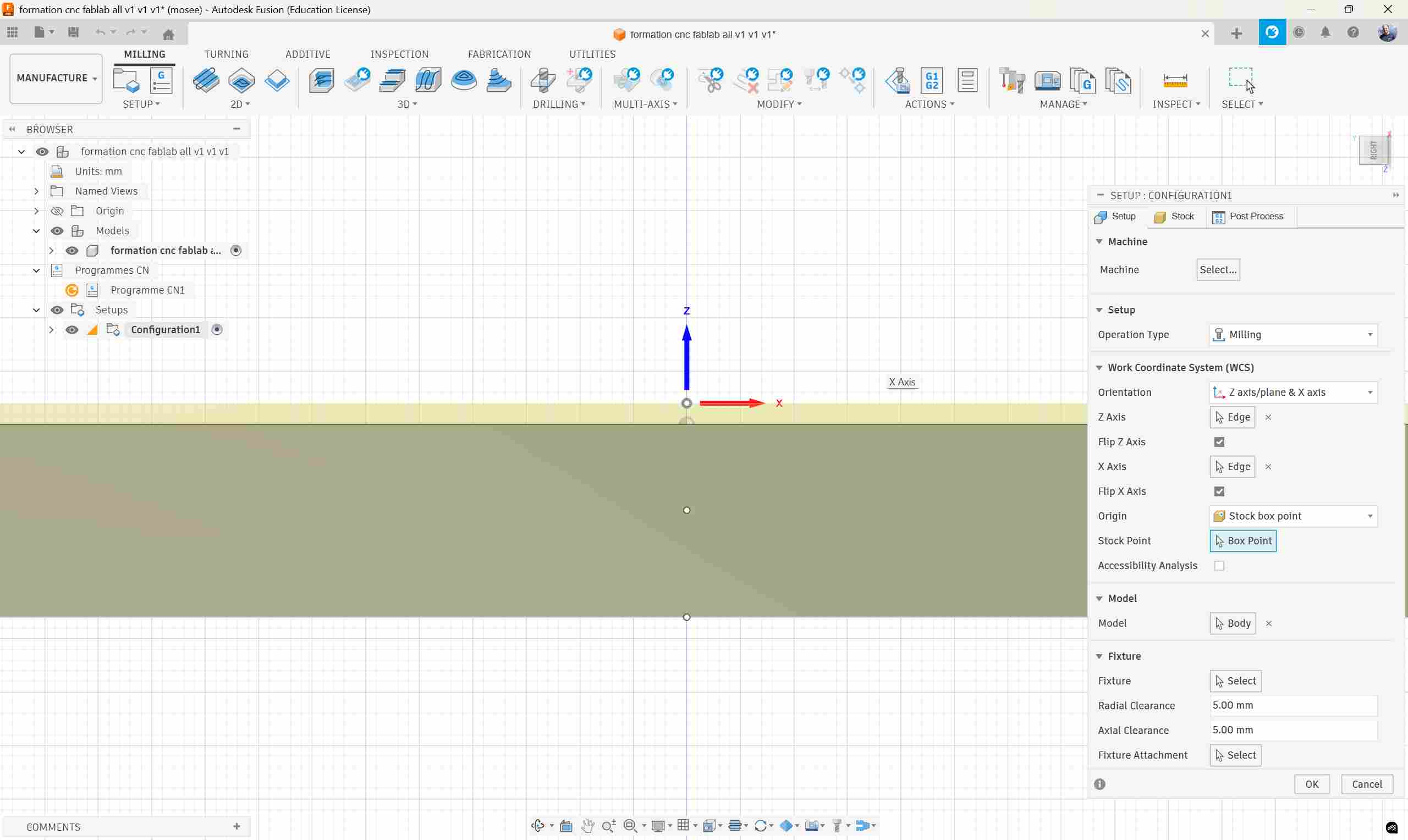The image size is (1408, 840).
Task: Click the Post Process G1 G2 icon
Action: (932, 80)
